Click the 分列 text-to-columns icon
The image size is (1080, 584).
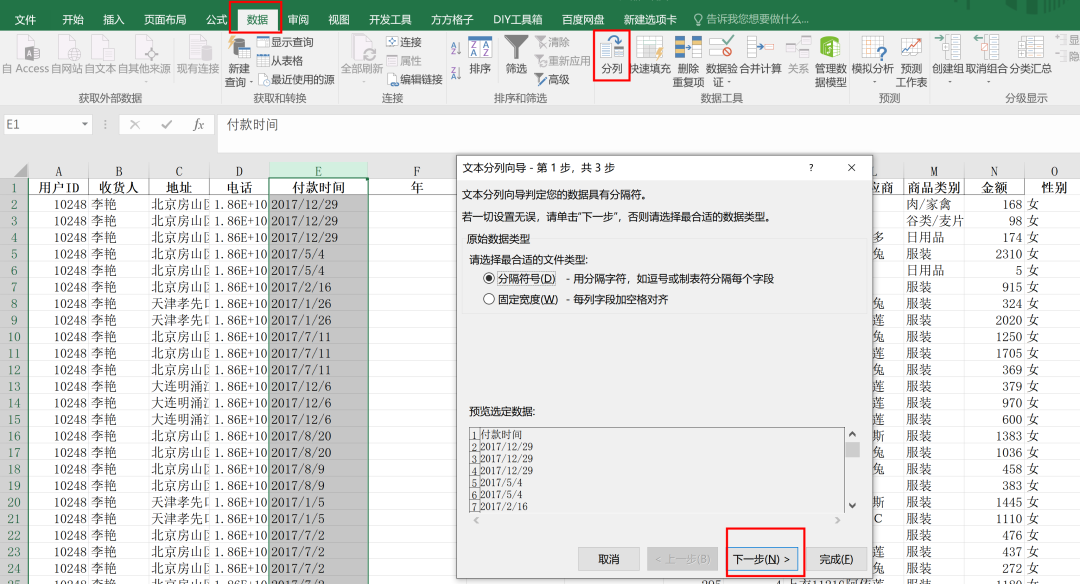click(612, 55)
